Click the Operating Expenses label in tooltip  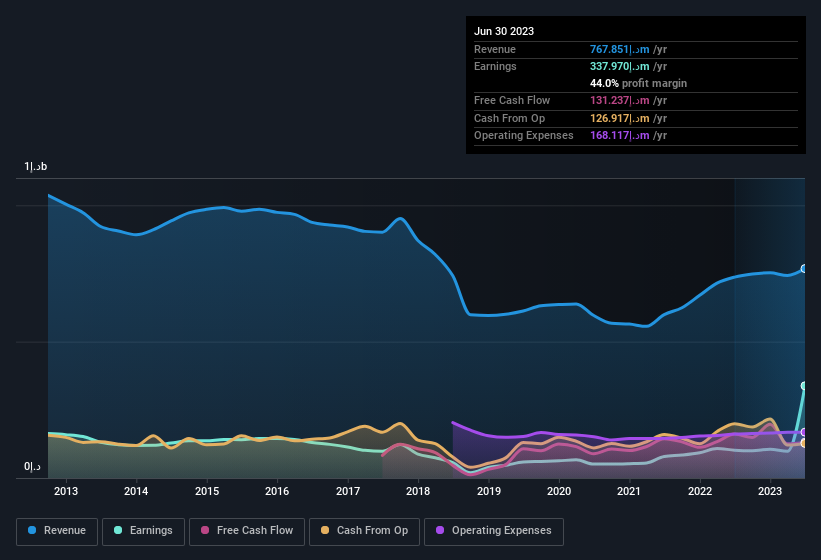(524, 136)
